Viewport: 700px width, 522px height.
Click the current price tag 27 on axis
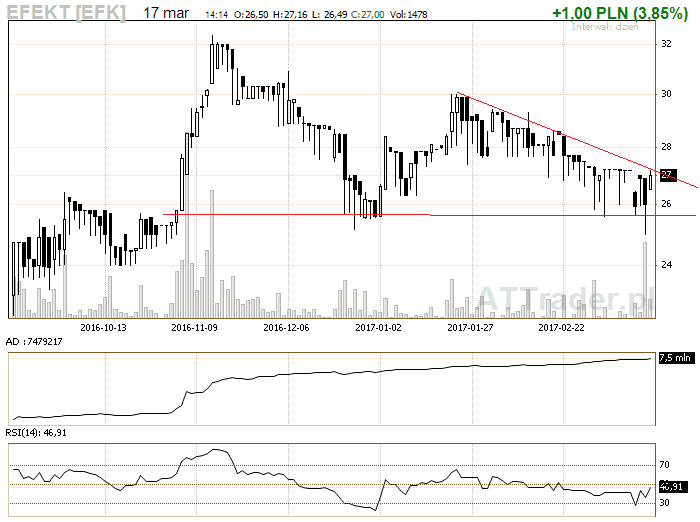click(x=668, y=175)
